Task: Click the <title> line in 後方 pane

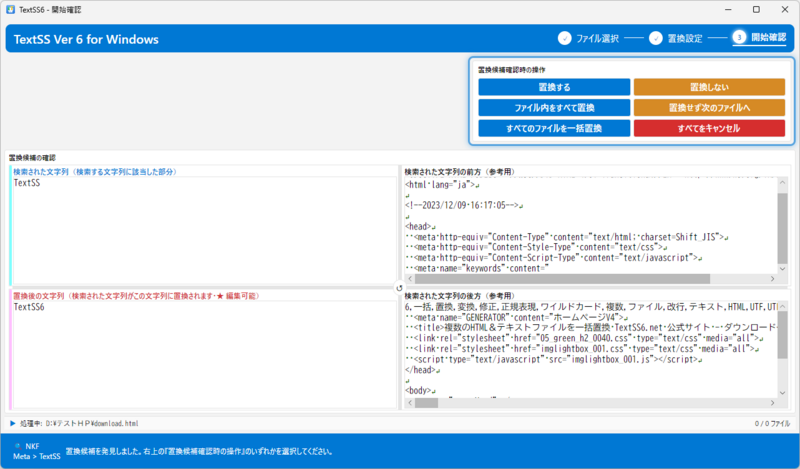Action: [x=591, y=328]
